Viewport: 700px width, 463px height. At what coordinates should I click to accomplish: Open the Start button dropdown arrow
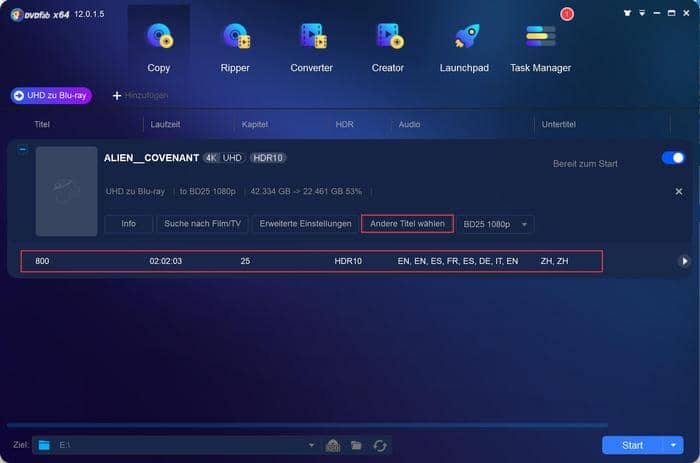pos(673,445)
